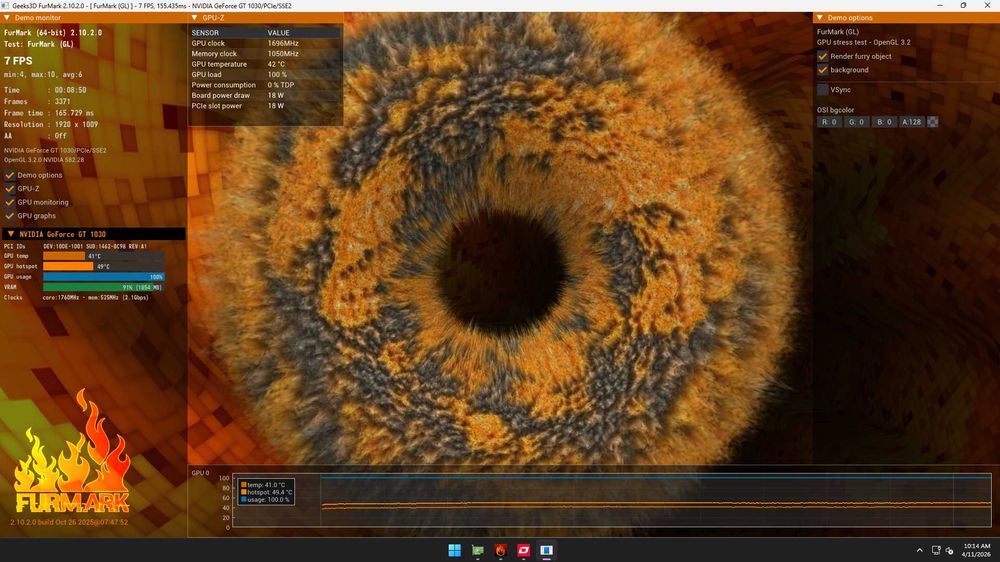Click the GPU temp 41°C bar

(103, 256)
